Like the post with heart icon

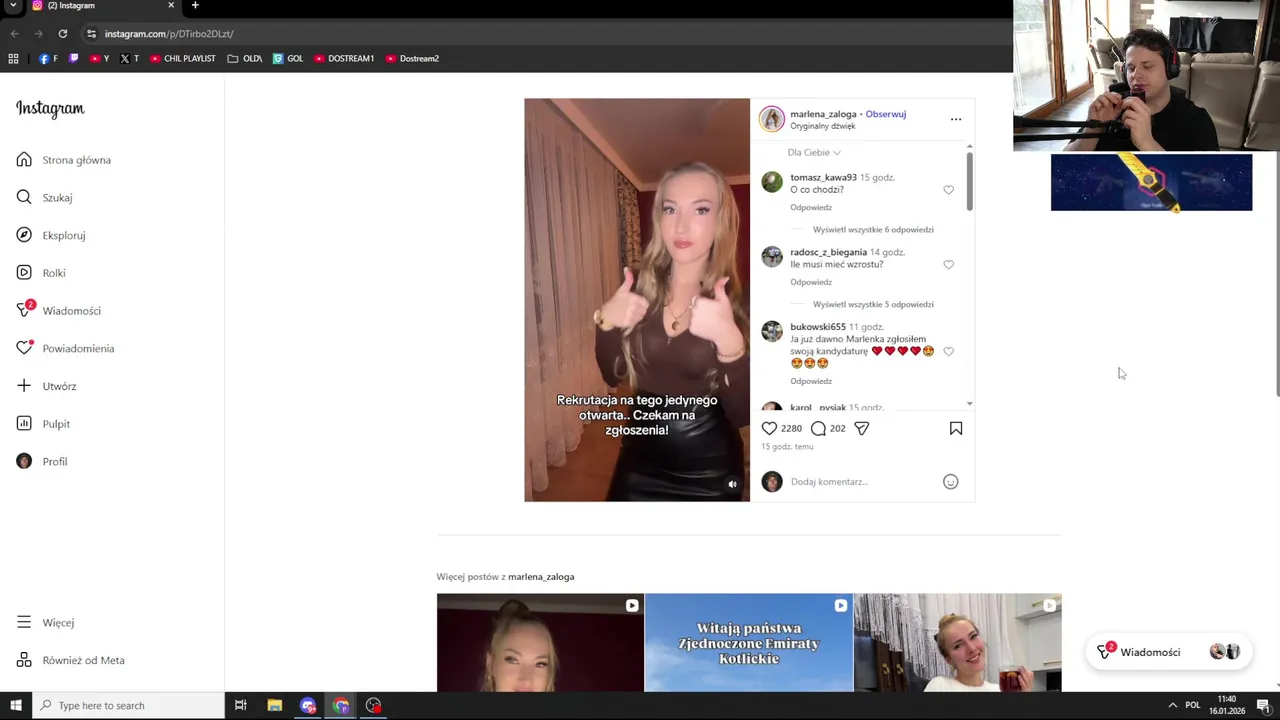tap(769, 428)
